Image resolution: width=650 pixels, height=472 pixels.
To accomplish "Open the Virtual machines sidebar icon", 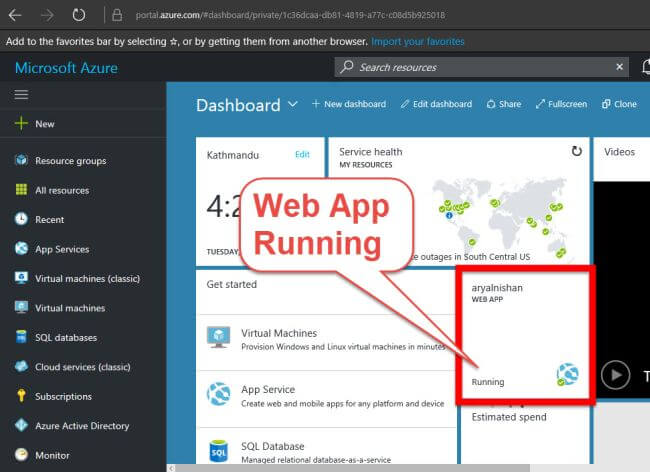I will click(21, 307).
